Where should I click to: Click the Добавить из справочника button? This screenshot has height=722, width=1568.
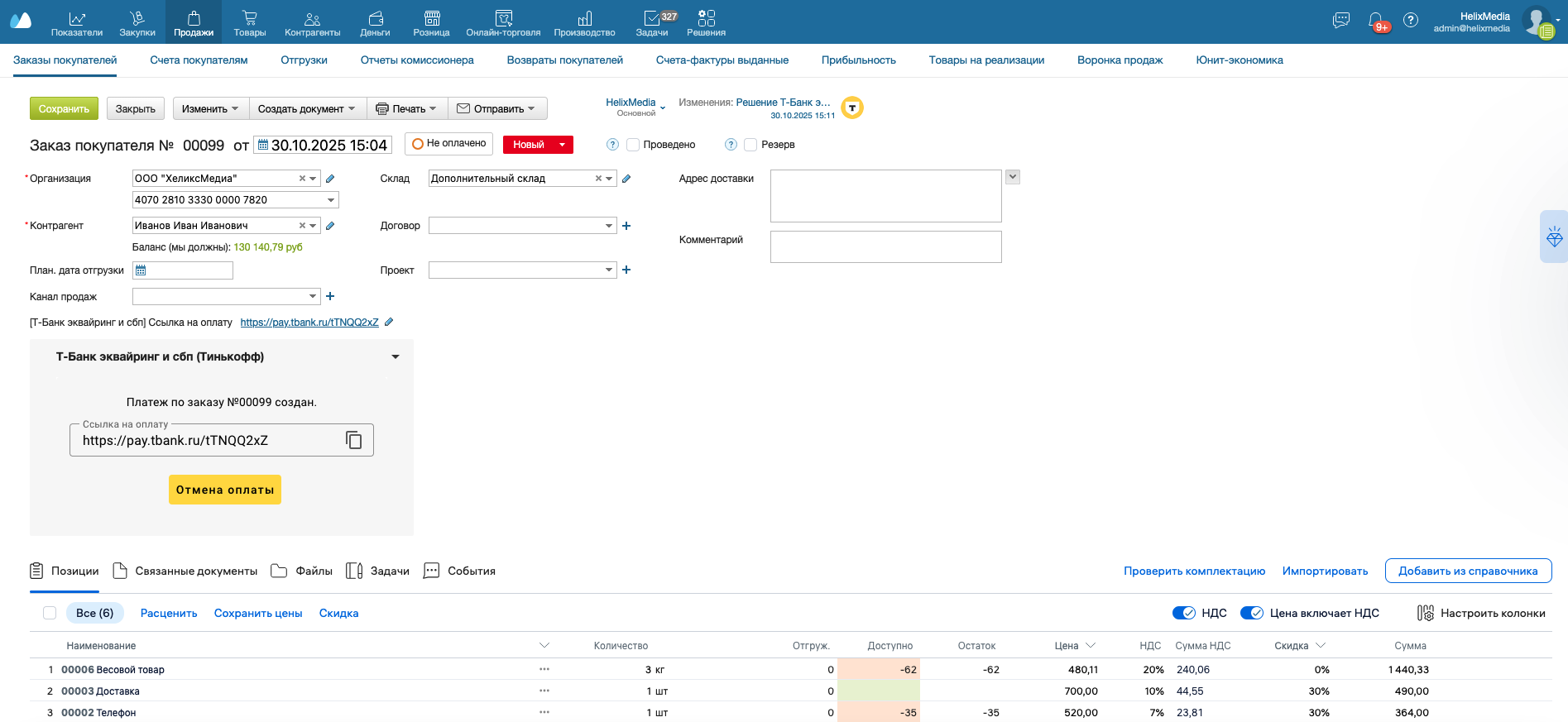tap(1468, 571)
